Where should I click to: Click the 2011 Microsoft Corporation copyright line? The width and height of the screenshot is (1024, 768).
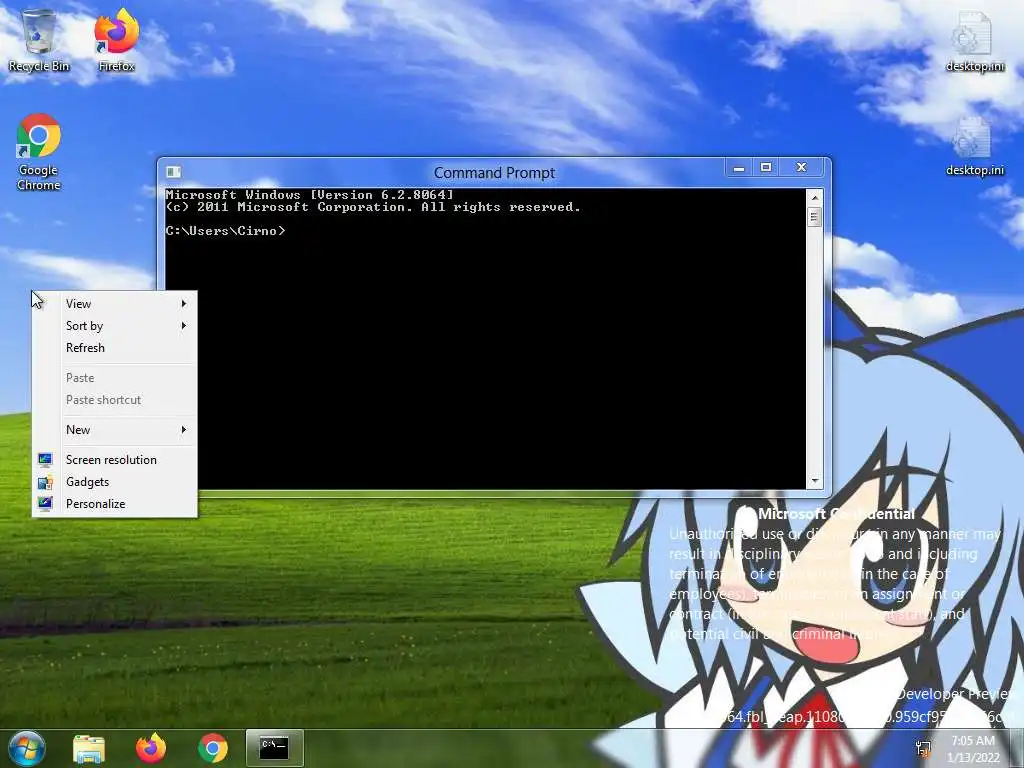[x=373, y=207]
